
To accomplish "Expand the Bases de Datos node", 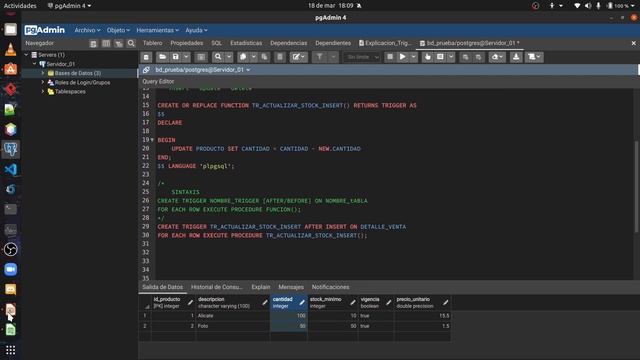I will tap(43, 73).
